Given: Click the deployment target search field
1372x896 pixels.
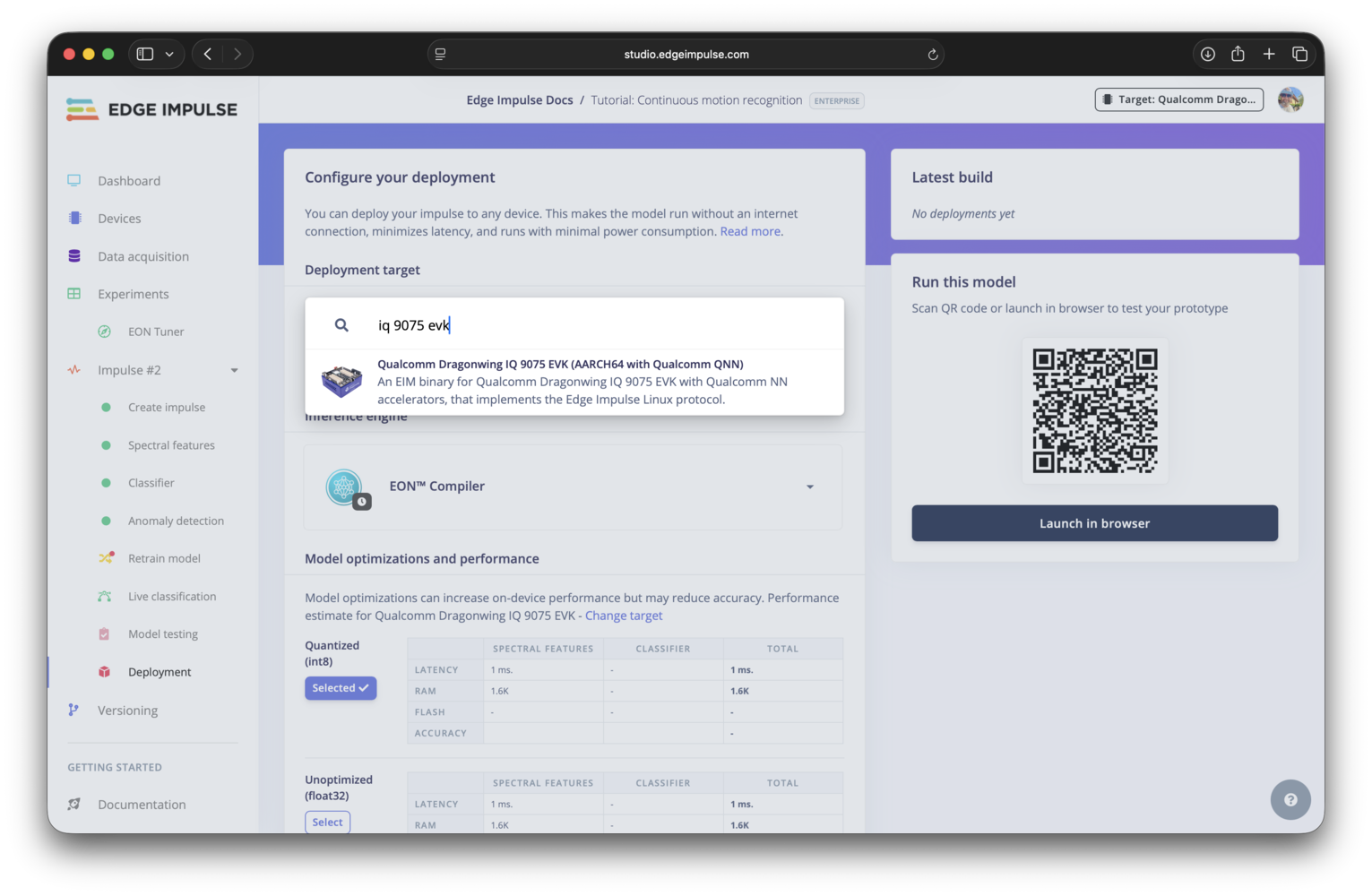Looking at the screenshot, I should click(574, 324).
